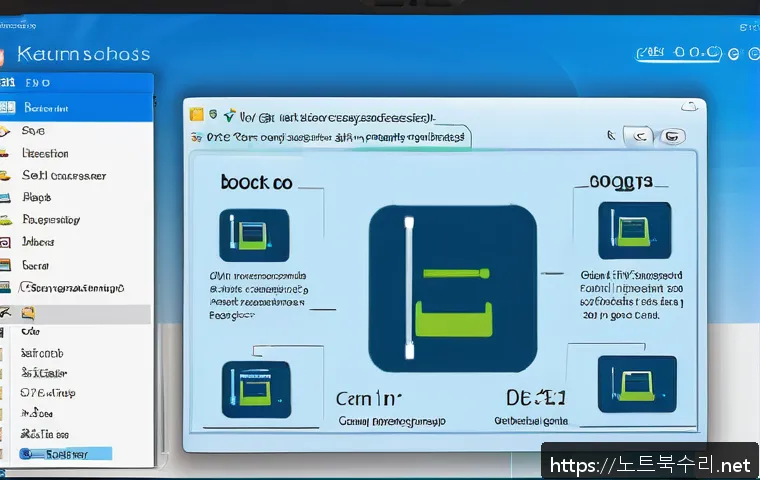Viewport: 760px width, 480px height.
Task: Click the 'bock co' heading text
Action: click(x=256, y=182)
